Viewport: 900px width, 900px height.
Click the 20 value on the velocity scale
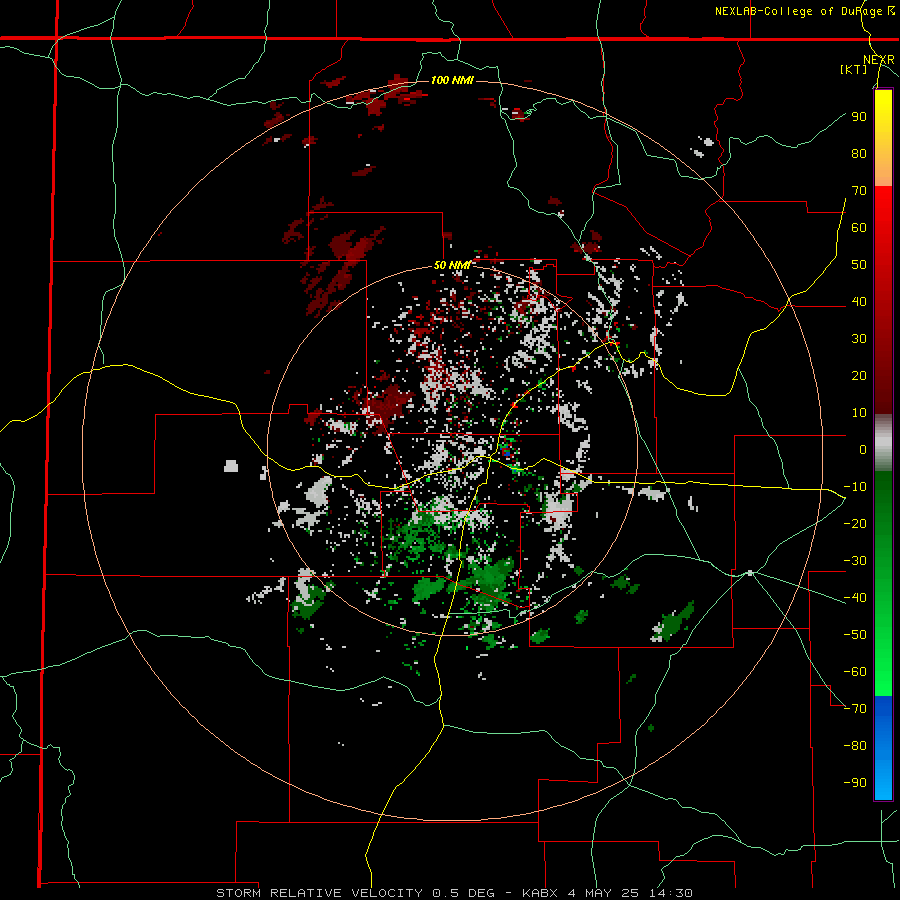click(859, 375)
